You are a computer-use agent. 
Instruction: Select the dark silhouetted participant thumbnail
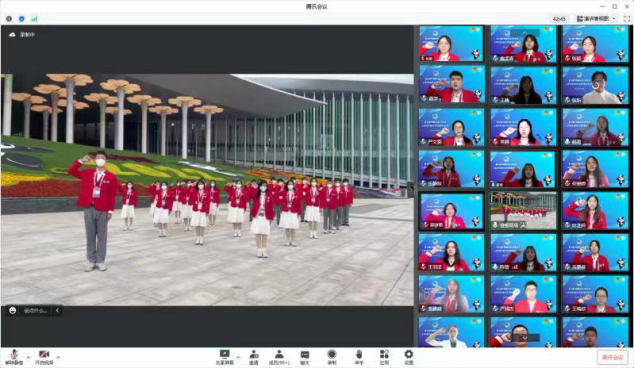coord(523,85)
